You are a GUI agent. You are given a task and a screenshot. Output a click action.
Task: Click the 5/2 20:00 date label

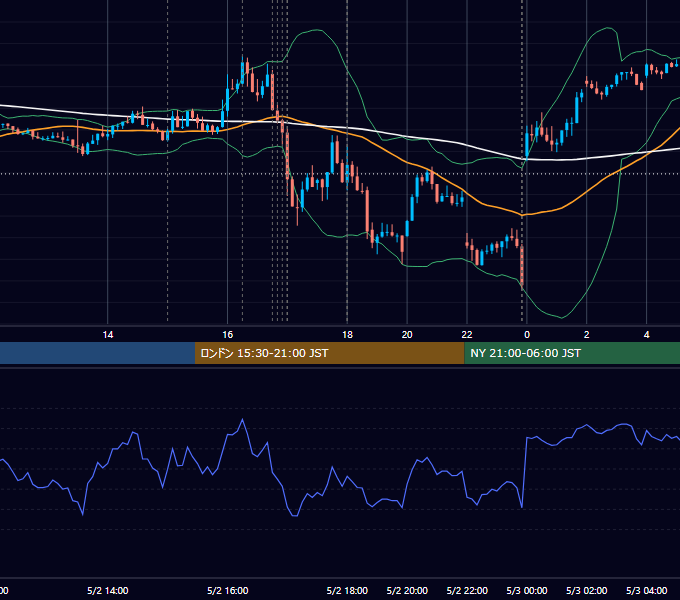pyautogui.click(x=407, y=591)
